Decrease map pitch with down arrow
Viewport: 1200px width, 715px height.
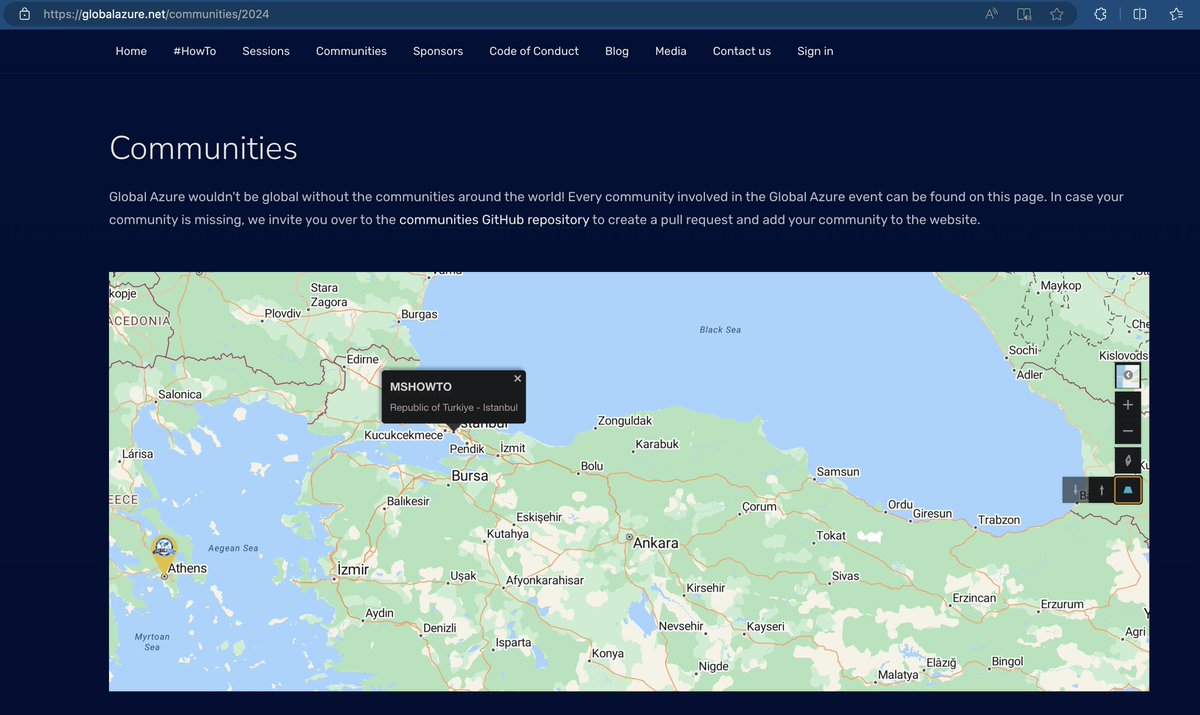click(1076, 490)
